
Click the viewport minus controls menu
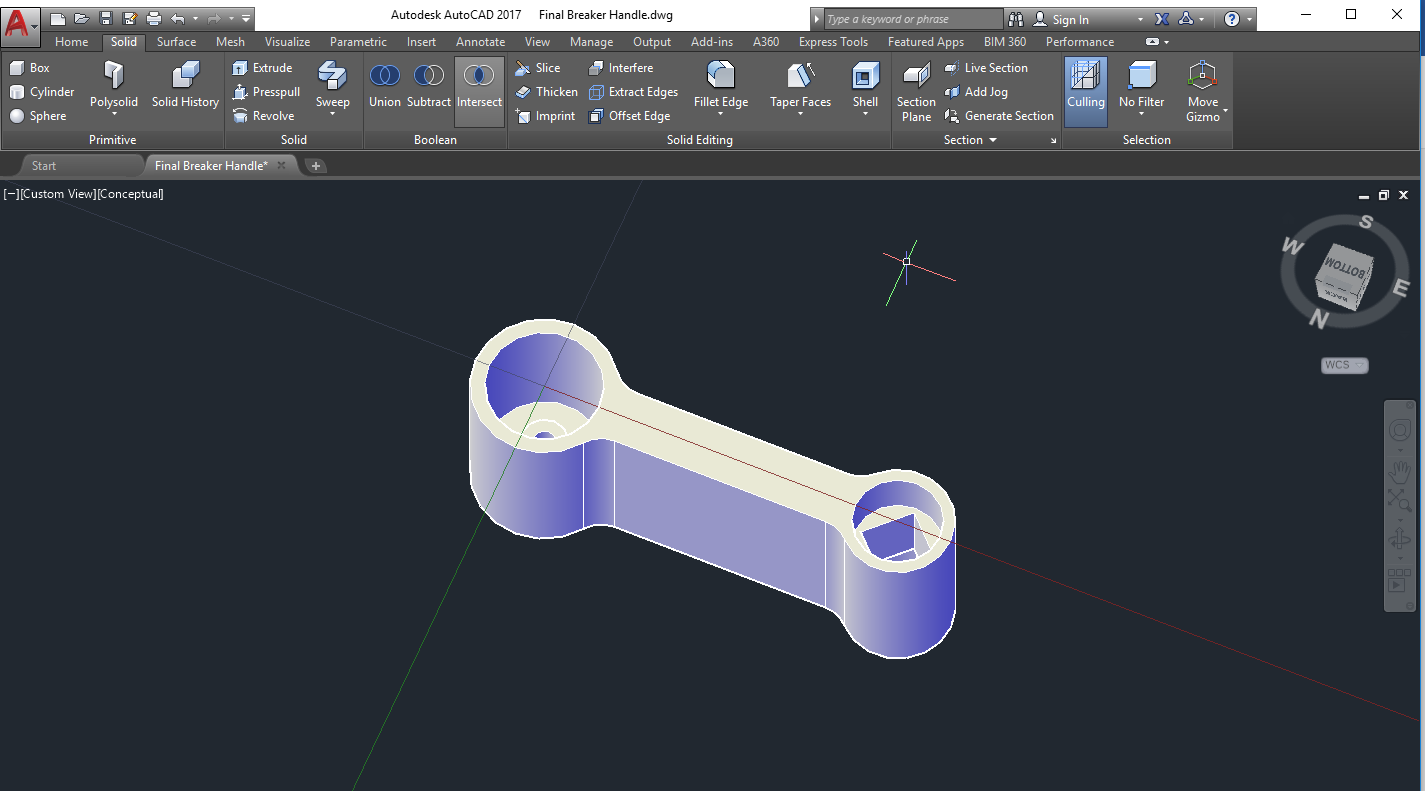pos(11,194)
